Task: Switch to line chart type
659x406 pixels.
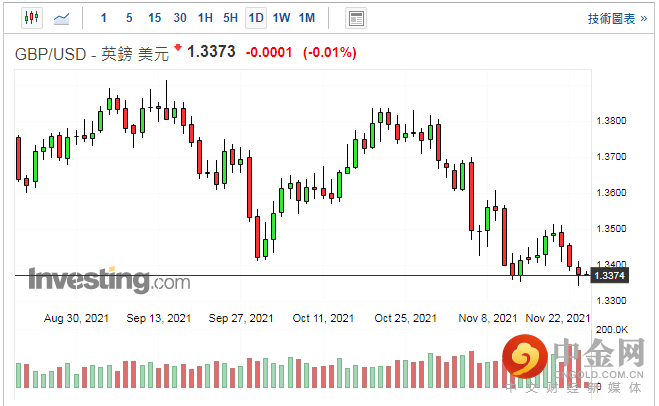Action: click(62, 18)
